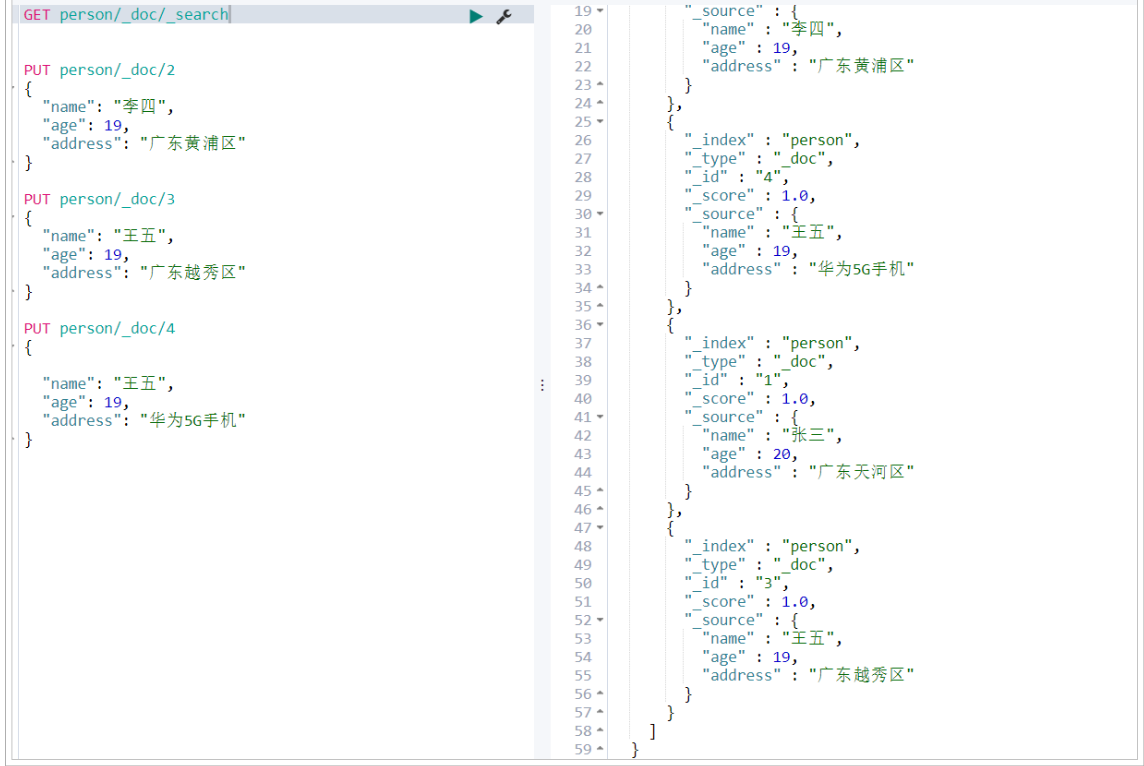Click on PUT person/_doc/2 request line

point(99,70)
